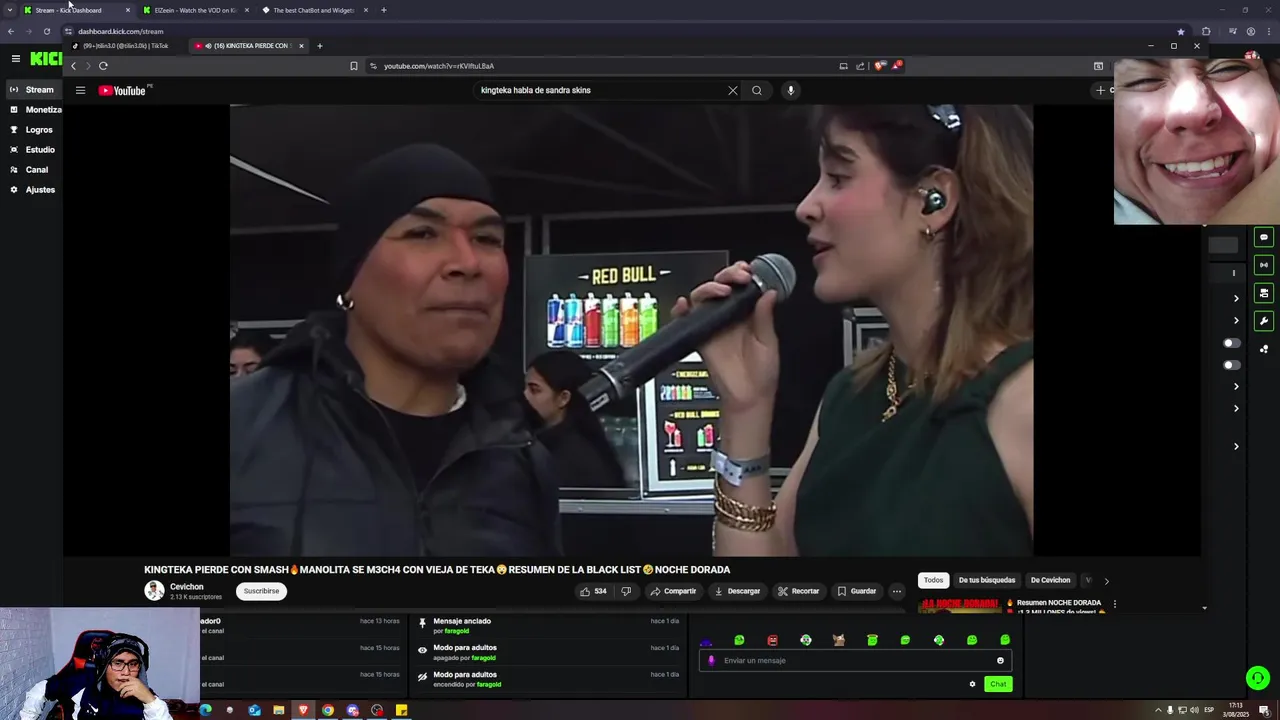1280x720 pixels.
Task: Click the Suscribirse button
Action: pyautogui.click(x=261, y=591)
